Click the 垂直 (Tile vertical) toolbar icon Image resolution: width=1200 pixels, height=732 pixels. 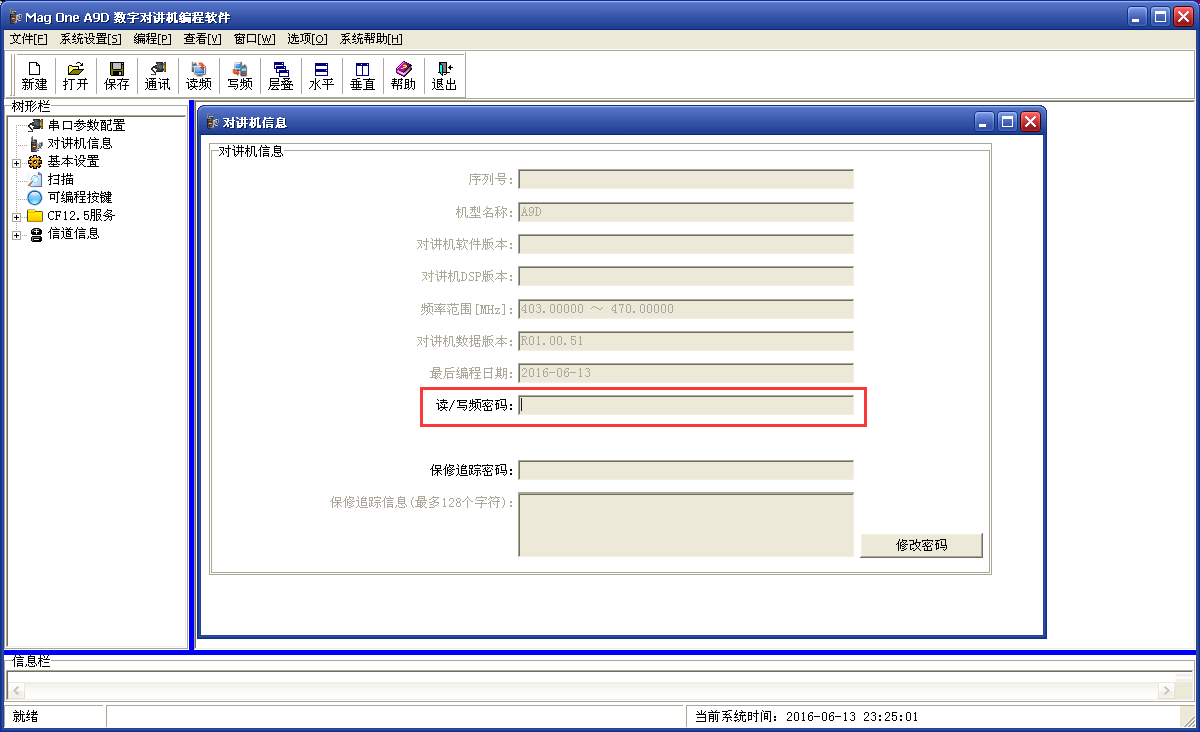click(362, 68)
